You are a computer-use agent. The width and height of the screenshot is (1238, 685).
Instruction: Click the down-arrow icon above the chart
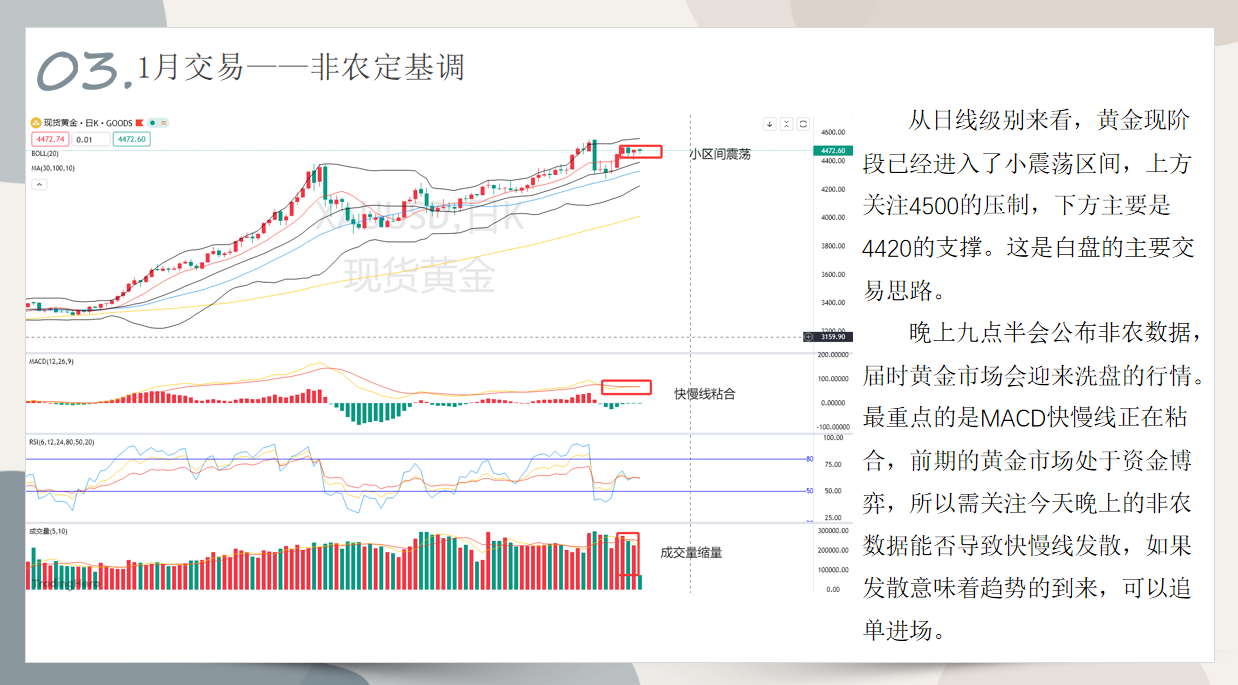[769, 124]
